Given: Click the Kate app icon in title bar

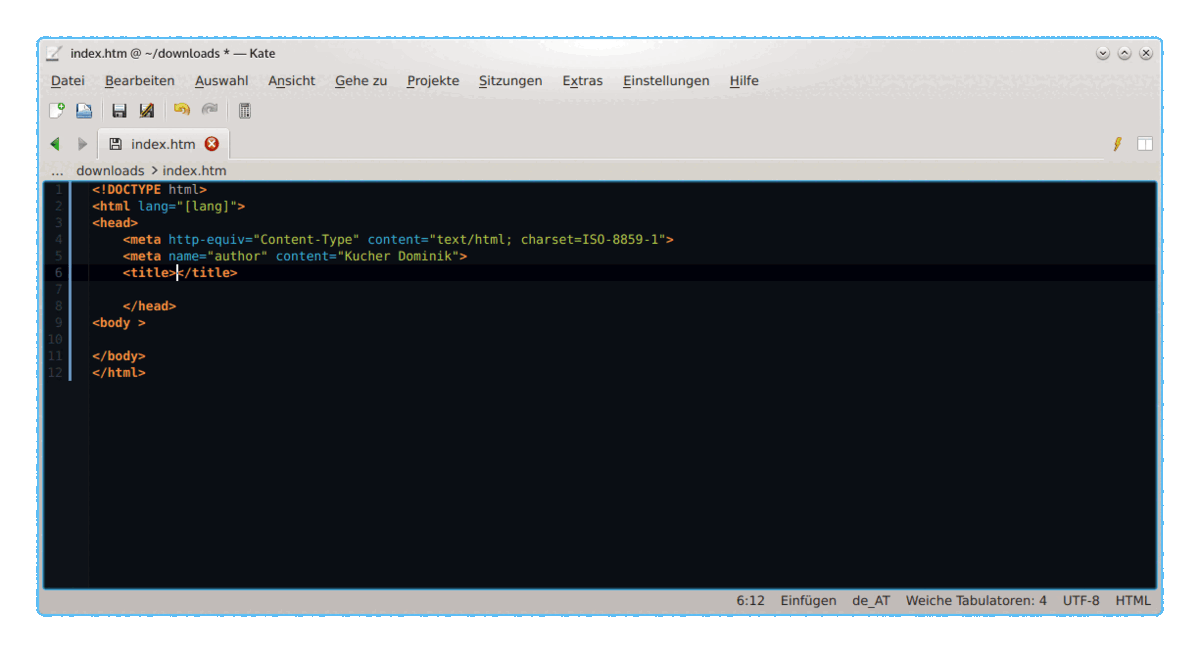Looking at the screenshot, I should (x=55, y=53).
